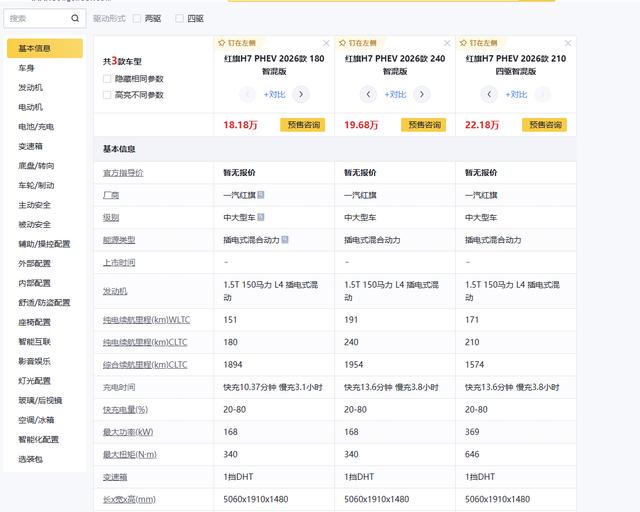Remove the 180 智混版 column with its X
Image resolution: width=640 pixels, height=512 pixels.
click(x=326, y=43)
